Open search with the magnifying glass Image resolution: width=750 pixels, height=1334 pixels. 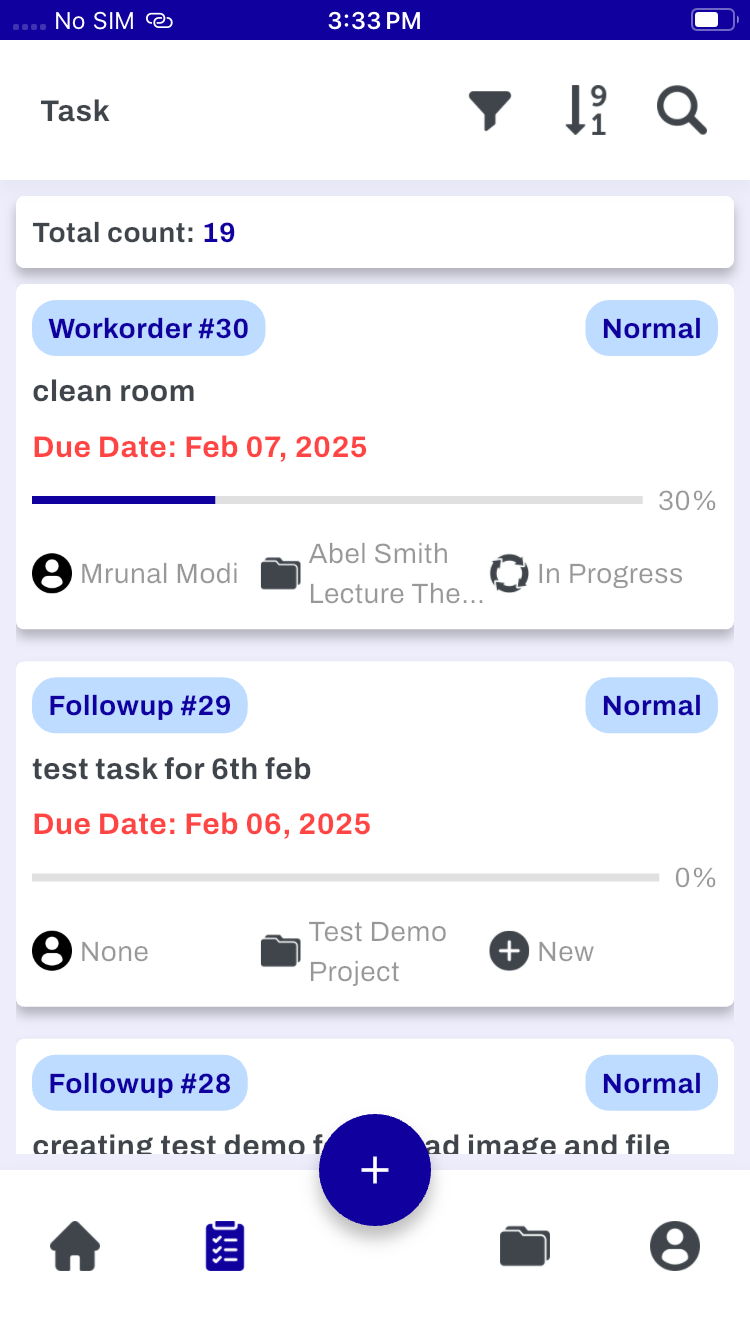pos(682,111)
